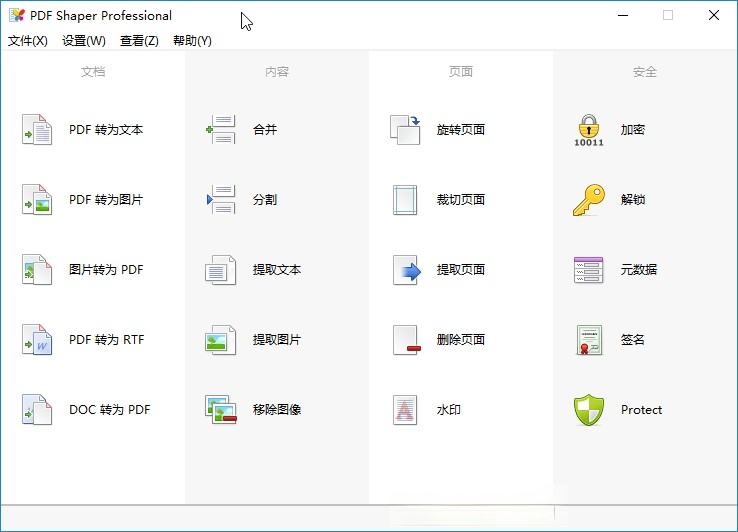738x532 pixels.
Task: Select the 页面 column header
Action: 460,72
